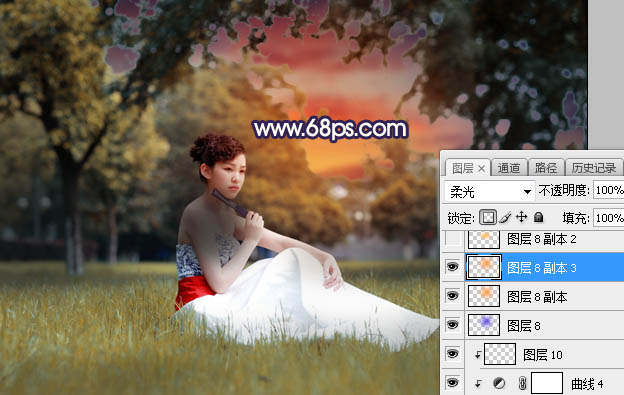Viewport: 624px width, 395px height.
Task: Click the 不透明度 opacity value field
Action: (x=608, y=191)
